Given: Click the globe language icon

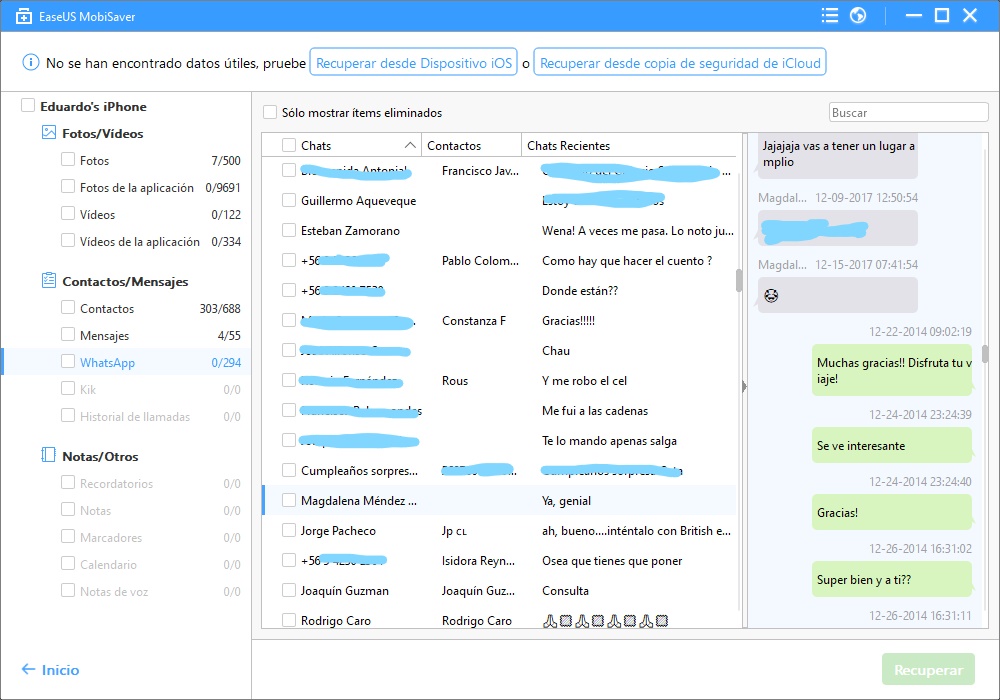Looking at the screenshot, I should (857, 15).
